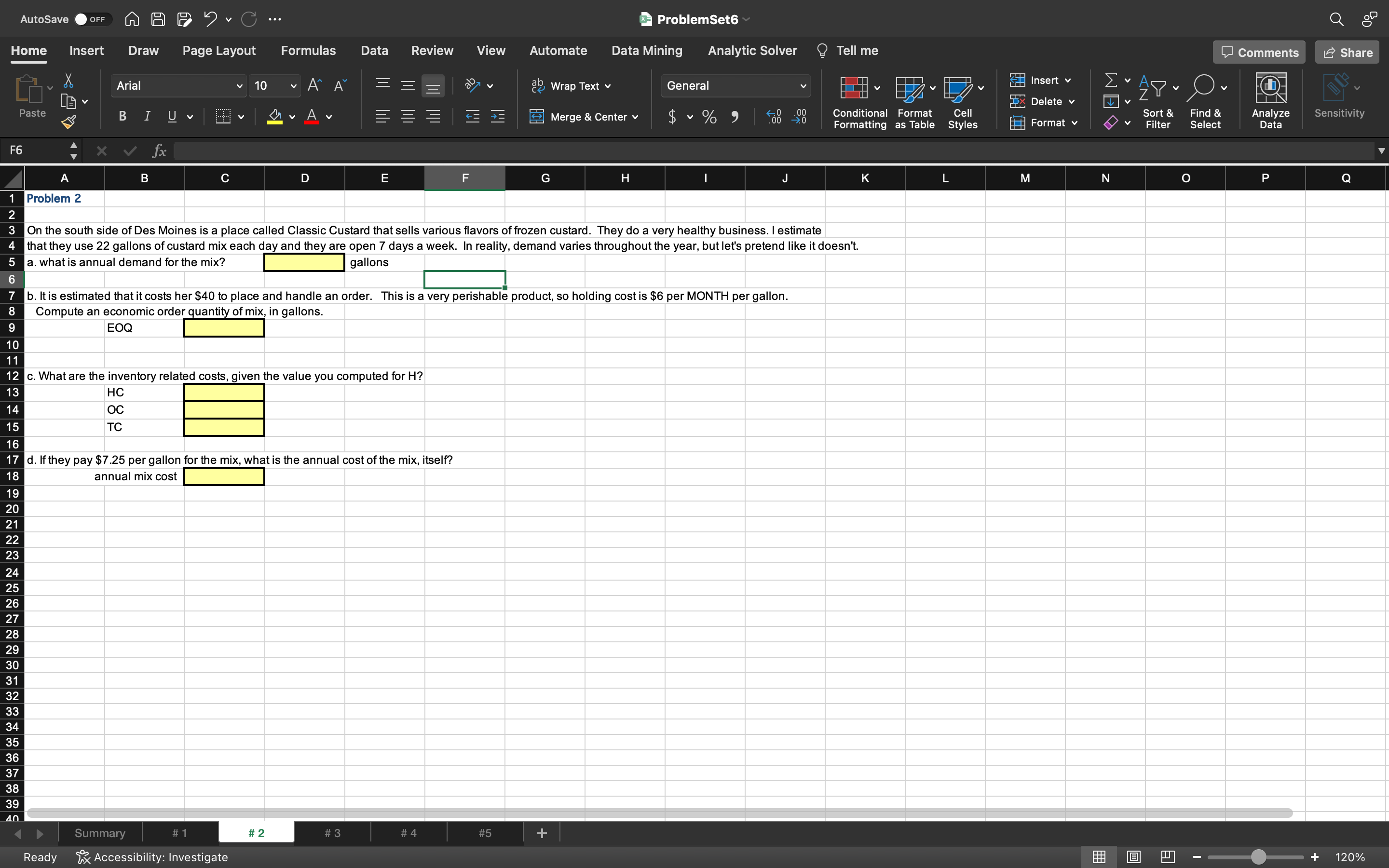Click the AutoSum icon

[x=1111, y=80]
